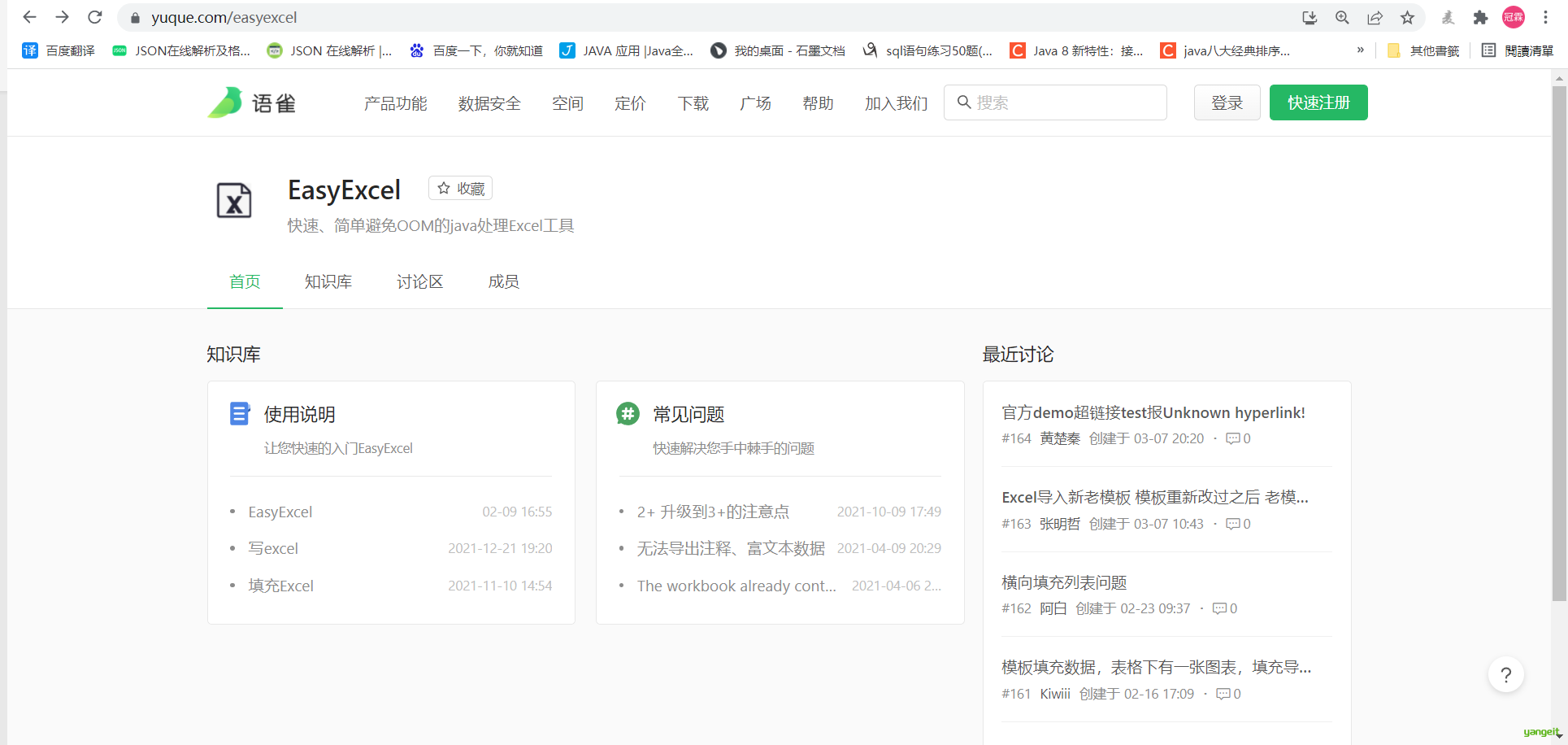Open 数据安全 nav item

pos(489,103)
